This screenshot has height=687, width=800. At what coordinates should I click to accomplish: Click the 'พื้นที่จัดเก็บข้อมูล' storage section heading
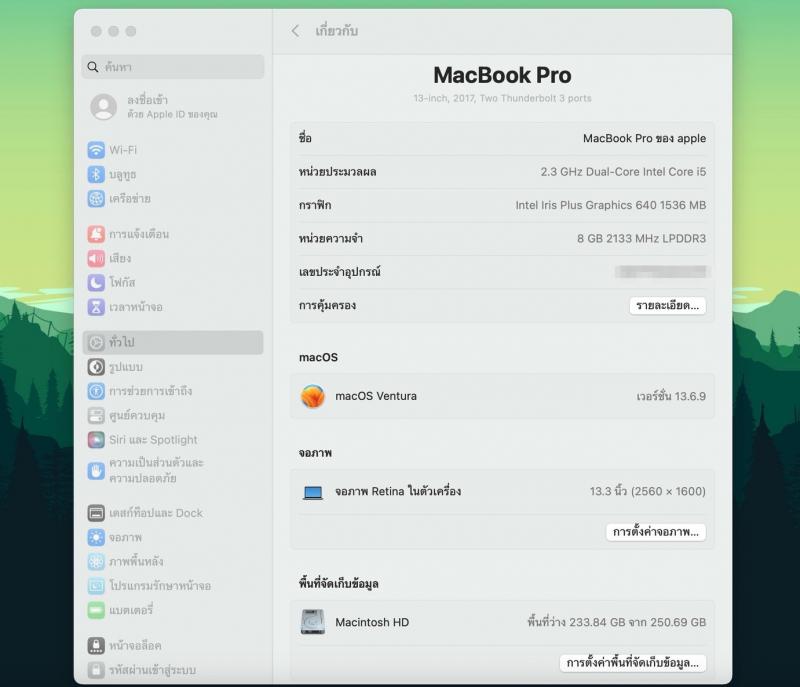(339, 583)
